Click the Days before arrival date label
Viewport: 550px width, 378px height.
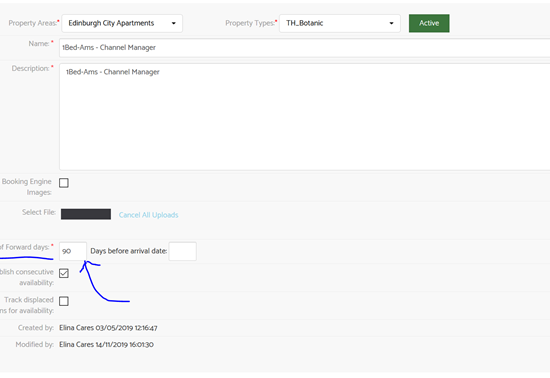[128, 251]
